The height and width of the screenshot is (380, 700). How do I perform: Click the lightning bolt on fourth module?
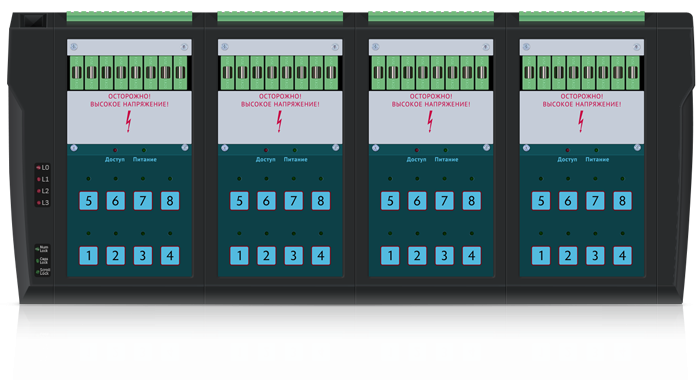click(581, 121)
